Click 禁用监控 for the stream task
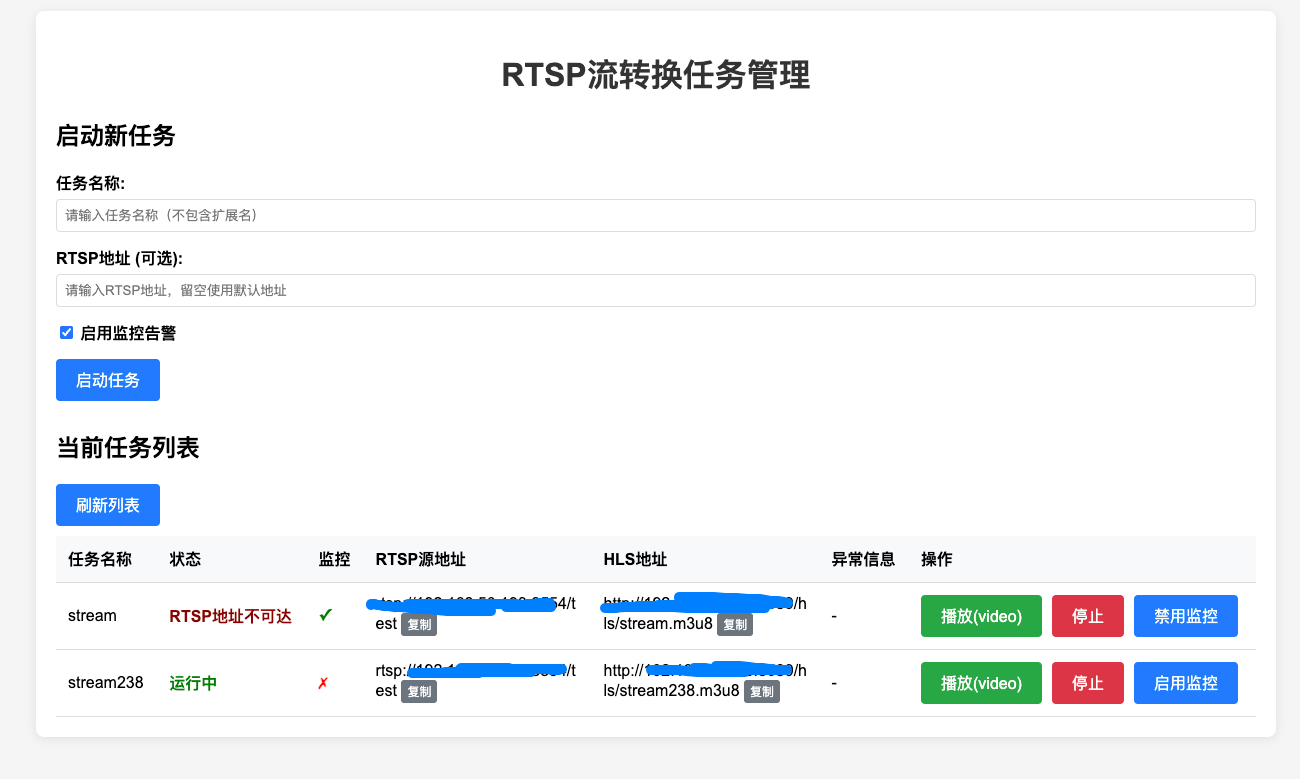 [1186, 616]
